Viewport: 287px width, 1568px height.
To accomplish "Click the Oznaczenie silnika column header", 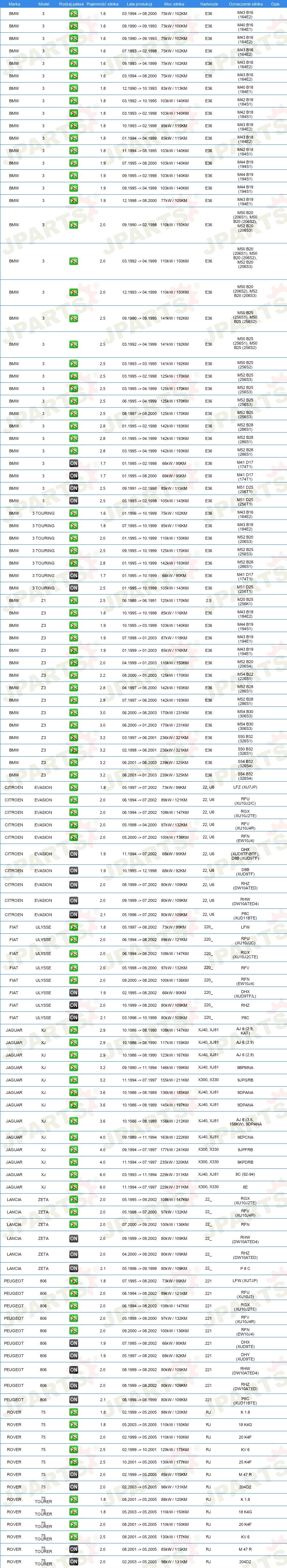I will pos(246,4).
